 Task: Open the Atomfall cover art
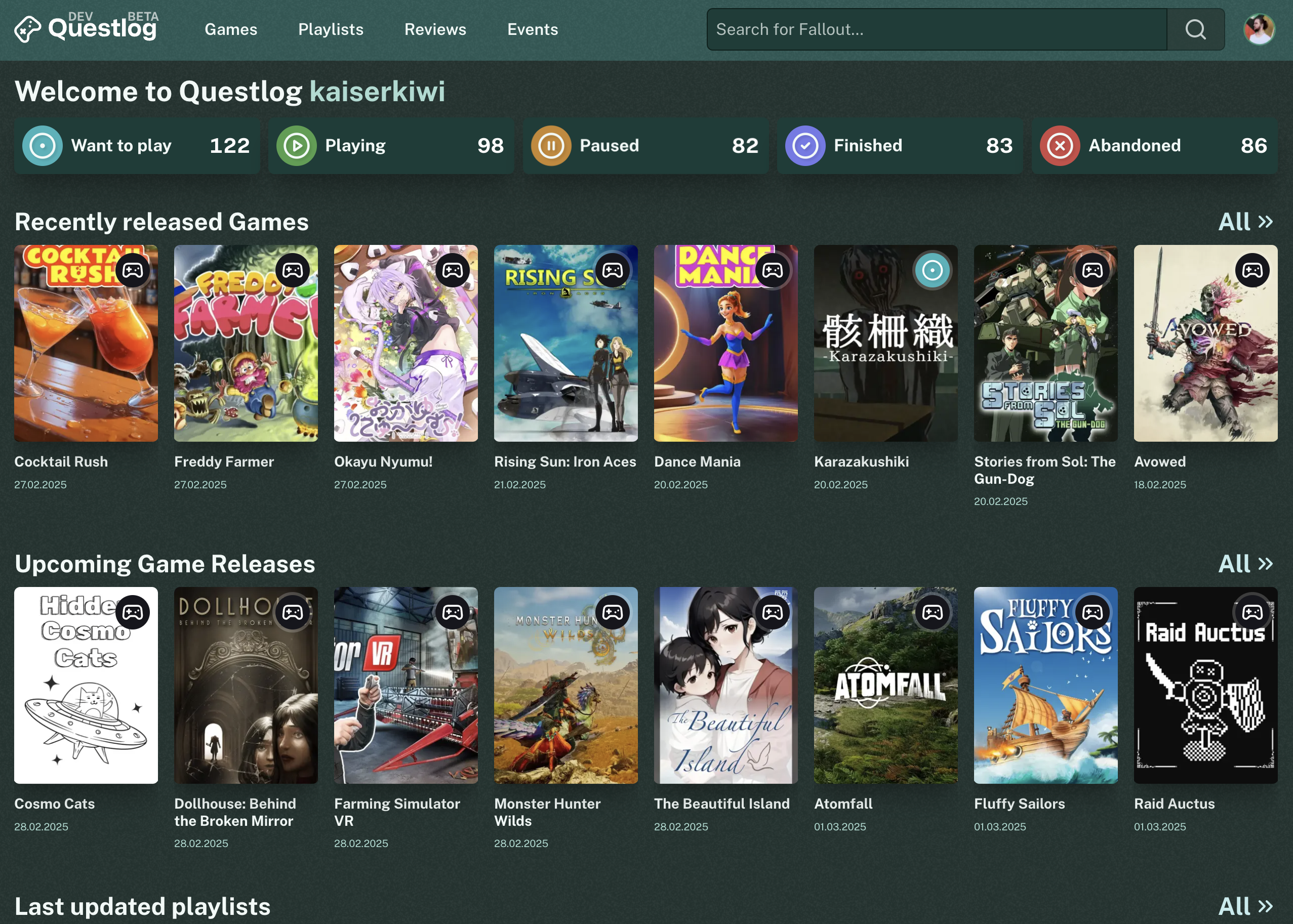[885, 685]
